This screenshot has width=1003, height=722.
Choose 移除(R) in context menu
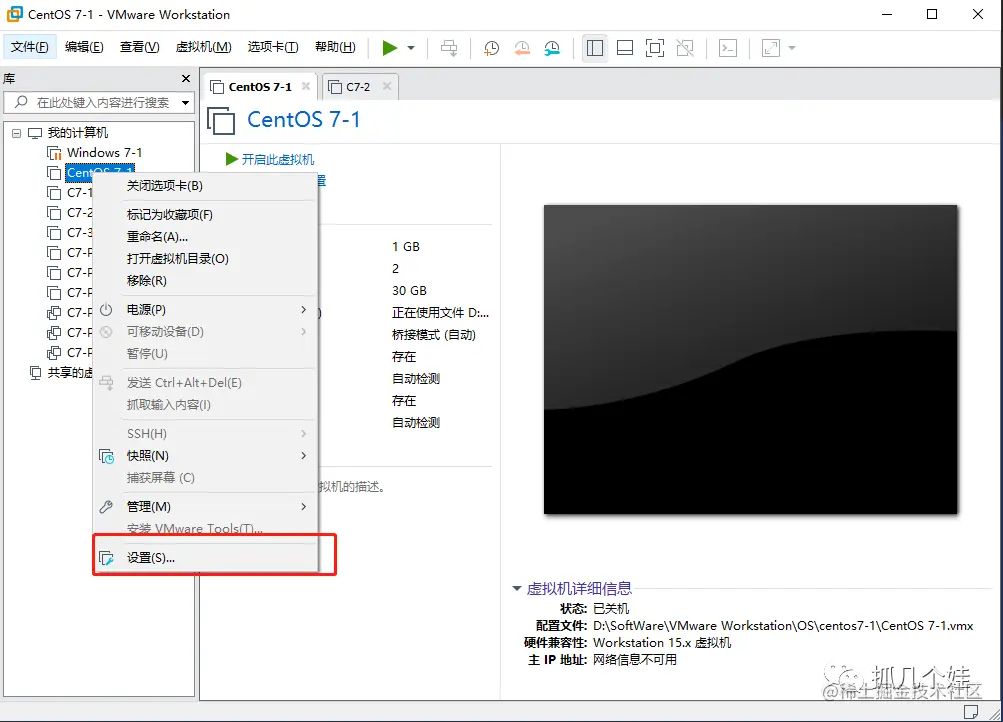coord(205,281)
